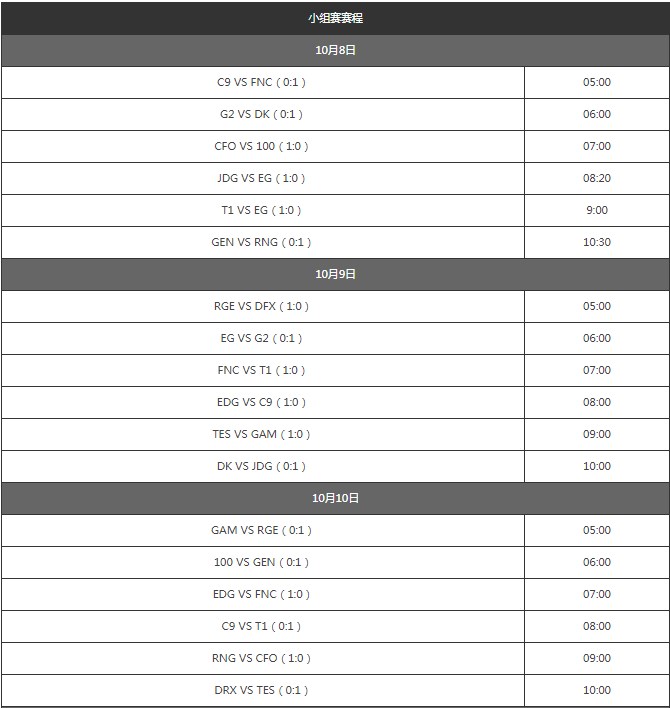Viewport: 670px width, 708px height.
Task: Click the 小组赛赛程 table title header
Action: (x=335, y=18)
